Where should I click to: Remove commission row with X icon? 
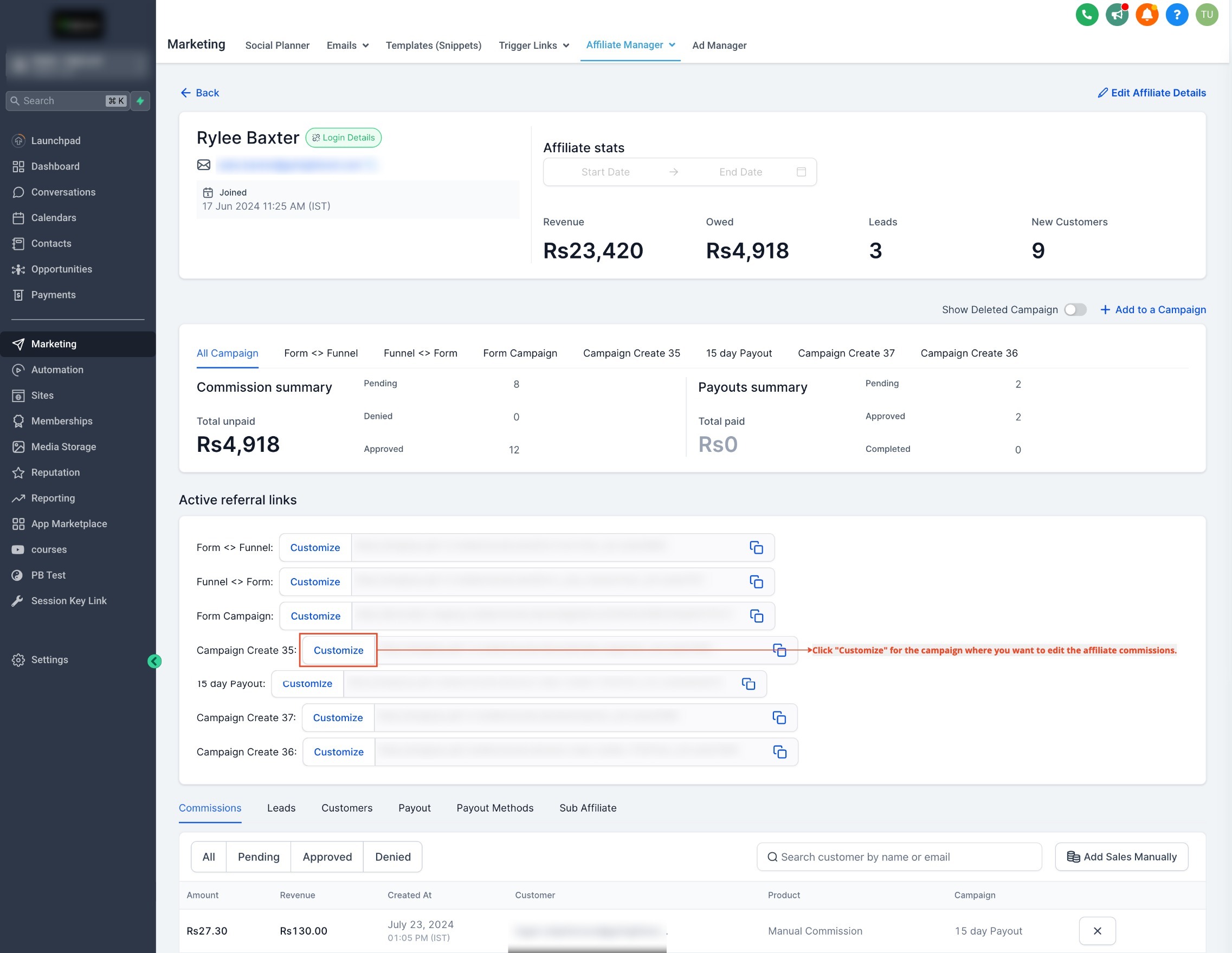pyautogui.click(x=1096, y=930)
